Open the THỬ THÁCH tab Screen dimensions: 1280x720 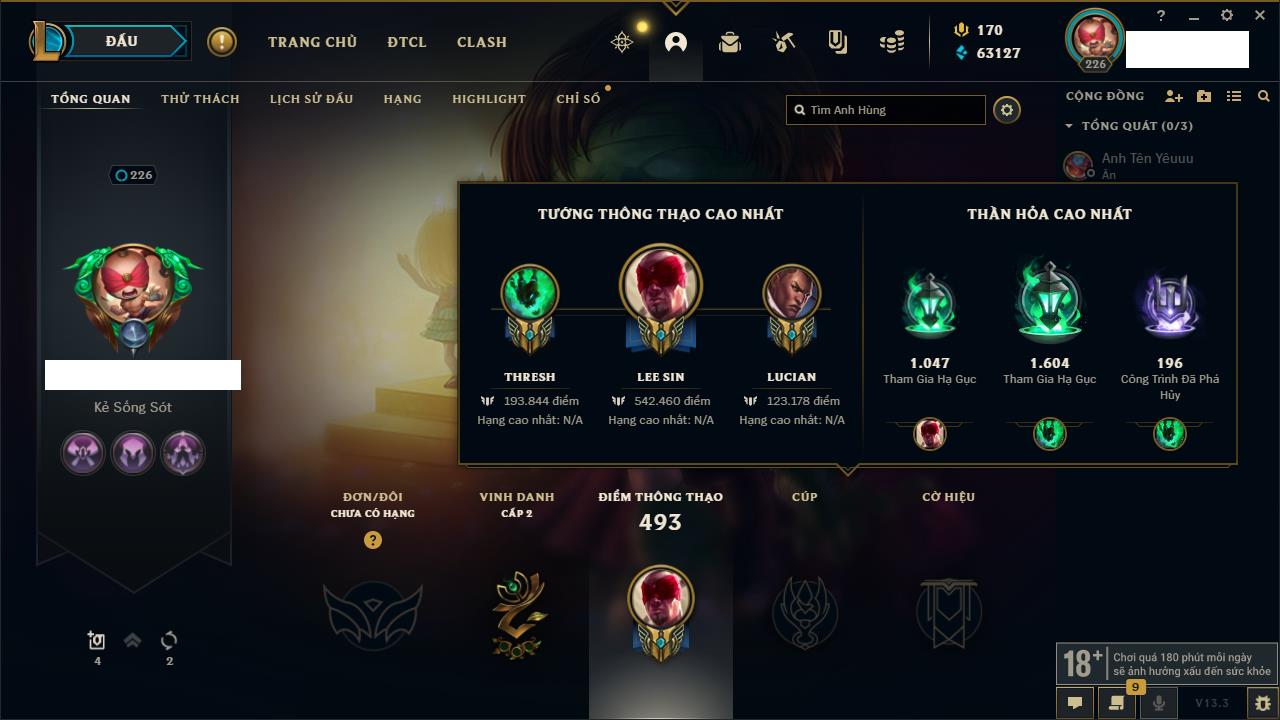pyautogui.click(x=200, y=99)
